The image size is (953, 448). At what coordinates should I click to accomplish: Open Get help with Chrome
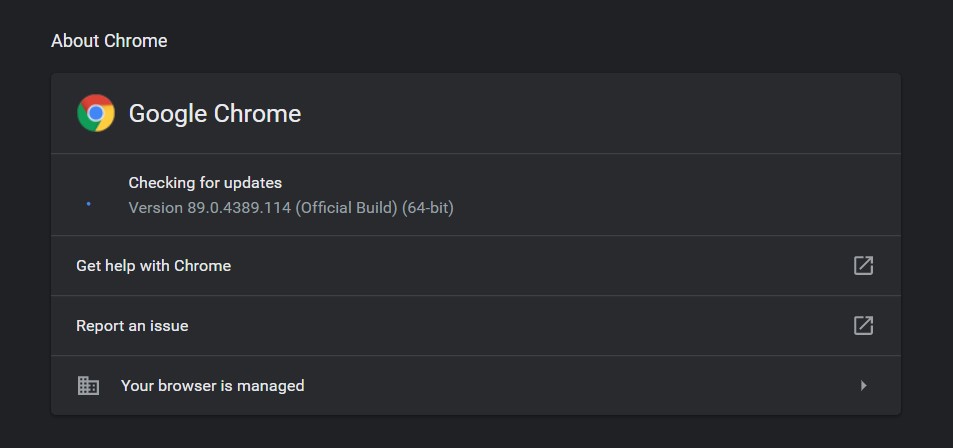[x=154, y=265]
